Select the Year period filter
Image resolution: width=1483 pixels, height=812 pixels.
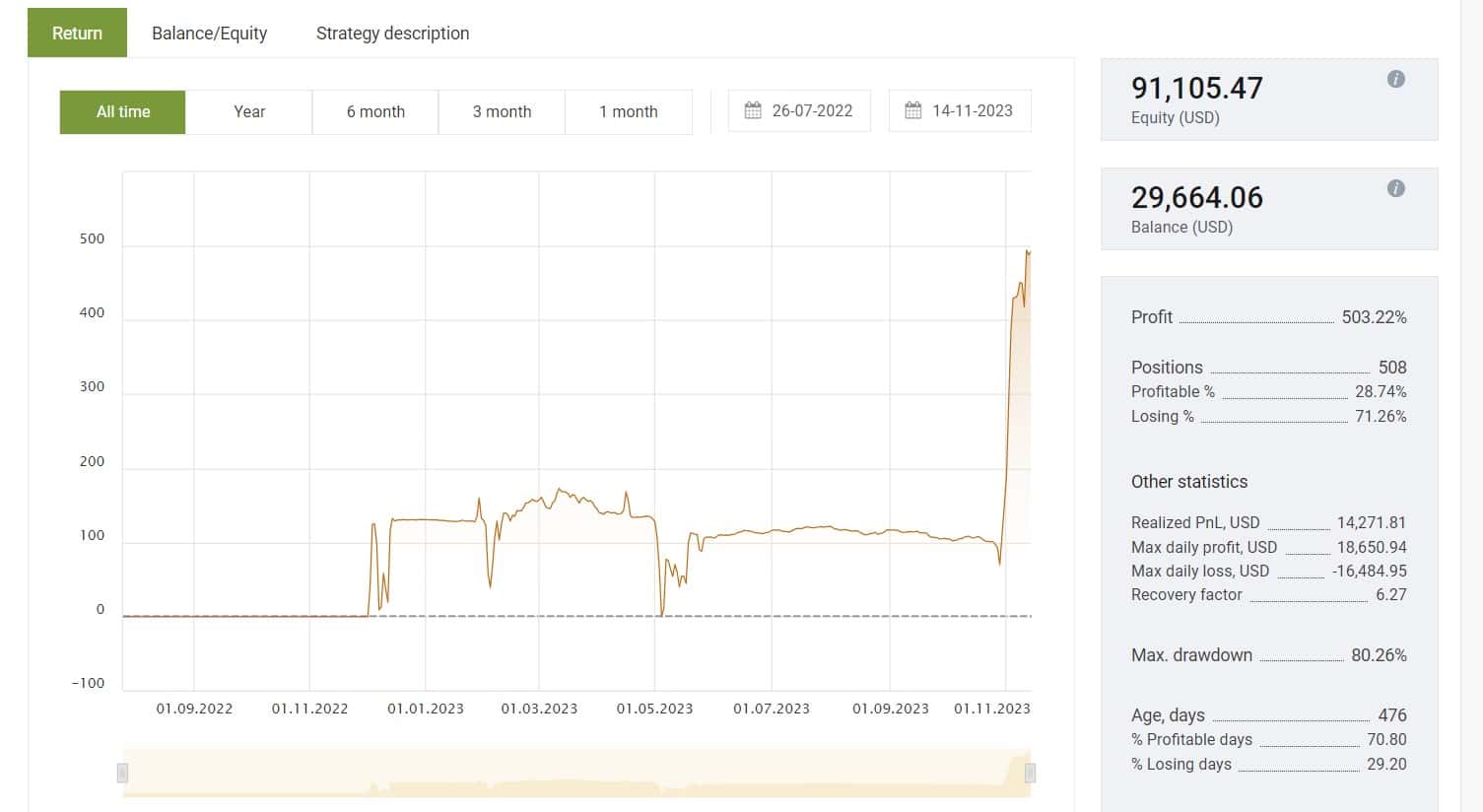tap(249, 111)
